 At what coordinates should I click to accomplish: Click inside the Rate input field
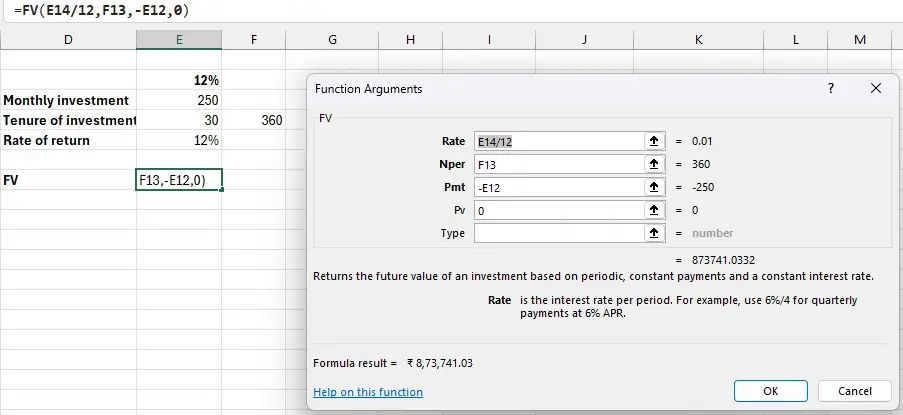click(557, 142)
